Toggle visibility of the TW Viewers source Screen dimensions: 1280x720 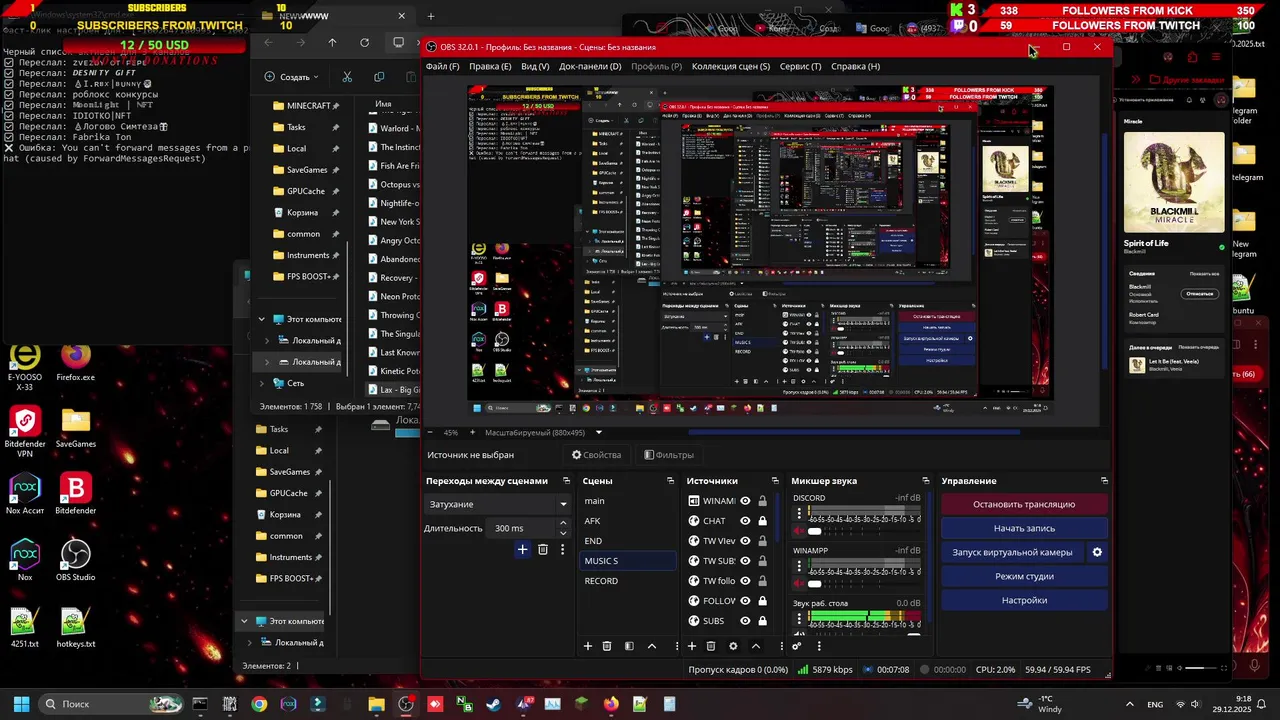pyautogui.click(x=745, y=541)
